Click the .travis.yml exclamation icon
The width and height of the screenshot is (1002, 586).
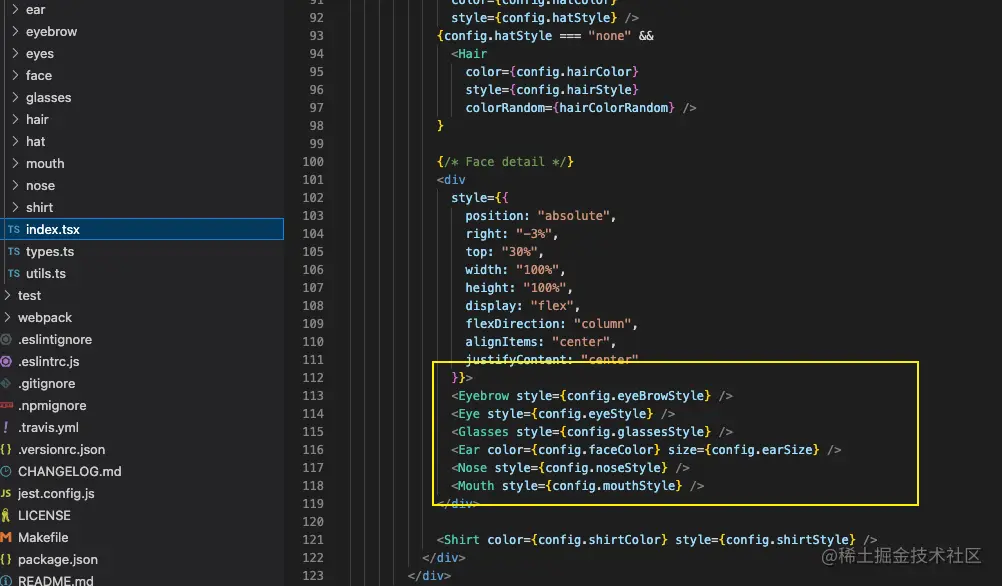coord(6,427)
